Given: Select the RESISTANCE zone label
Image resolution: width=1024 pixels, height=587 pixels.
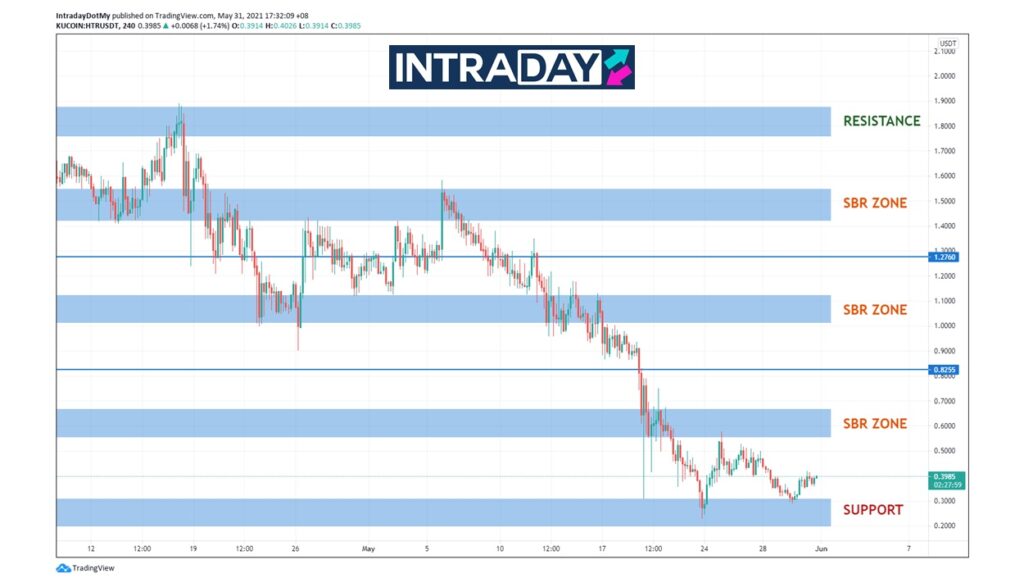Looking at the screenshot, I should (x=881, y=121).
